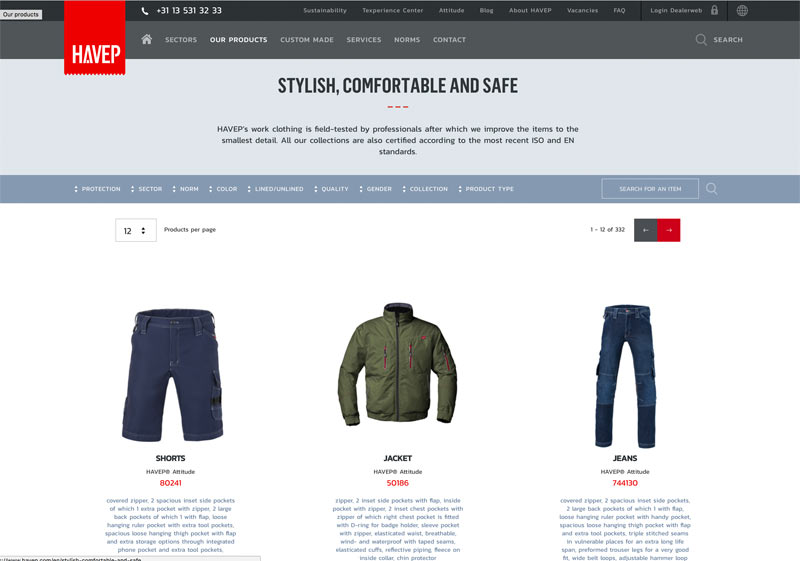Open the Gender filter dropdown
Viewport: 800px width, 561px height.
[376, 189]
